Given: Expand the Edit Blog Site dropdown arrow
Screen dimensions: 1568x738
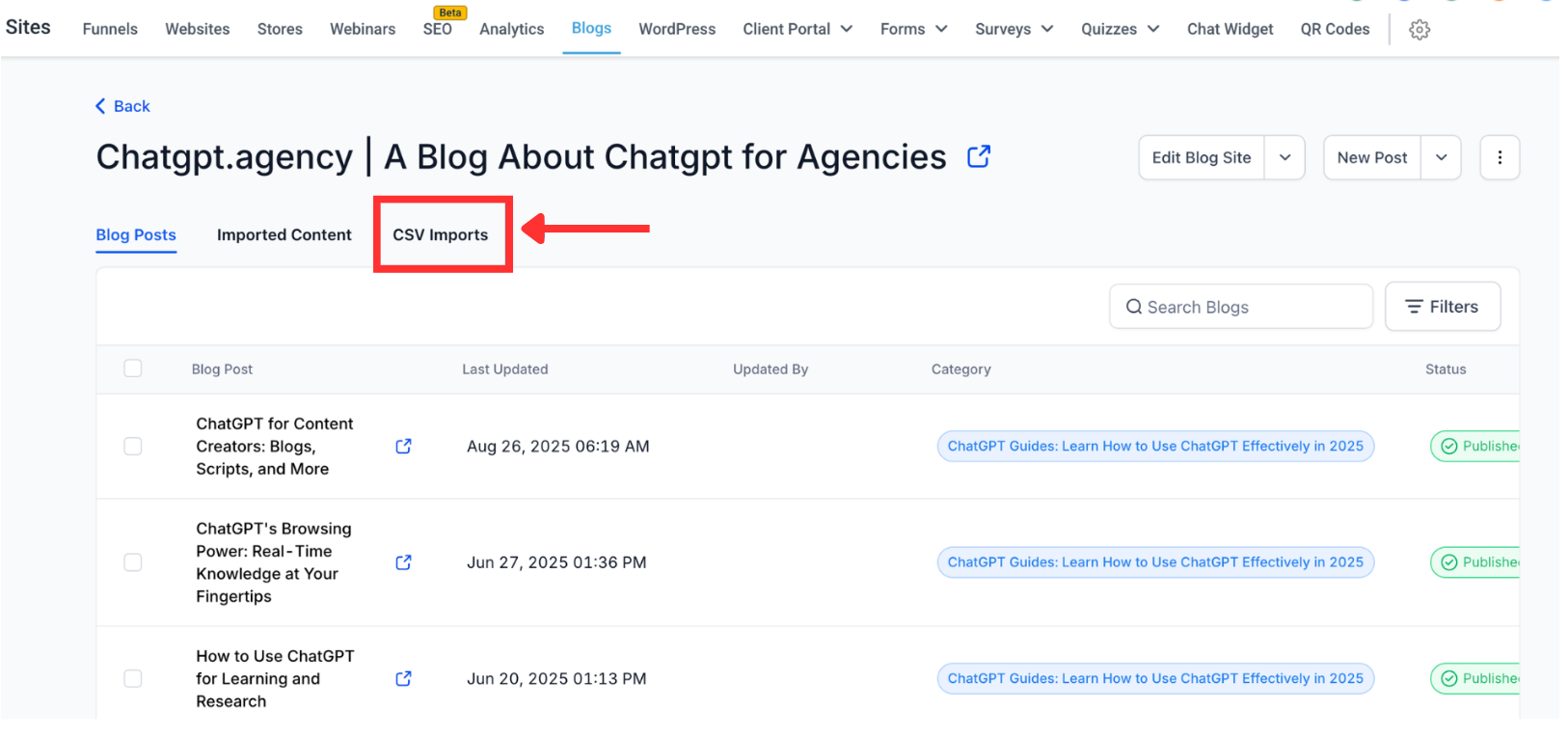Looking at the screenshot, I should tap(1284, 157).
